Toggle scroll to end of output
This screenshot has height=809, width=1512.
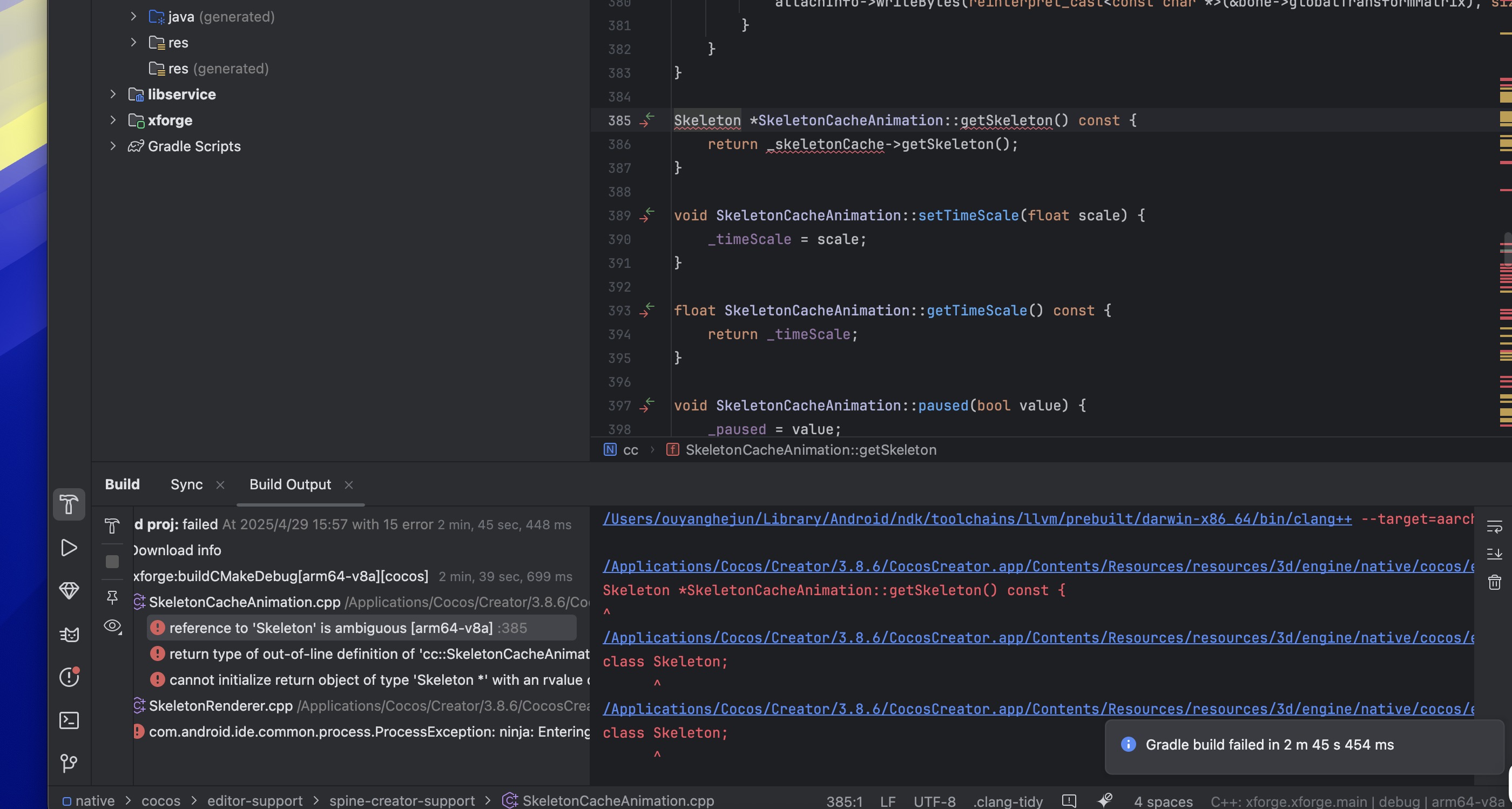click(x=1494, y=554)
